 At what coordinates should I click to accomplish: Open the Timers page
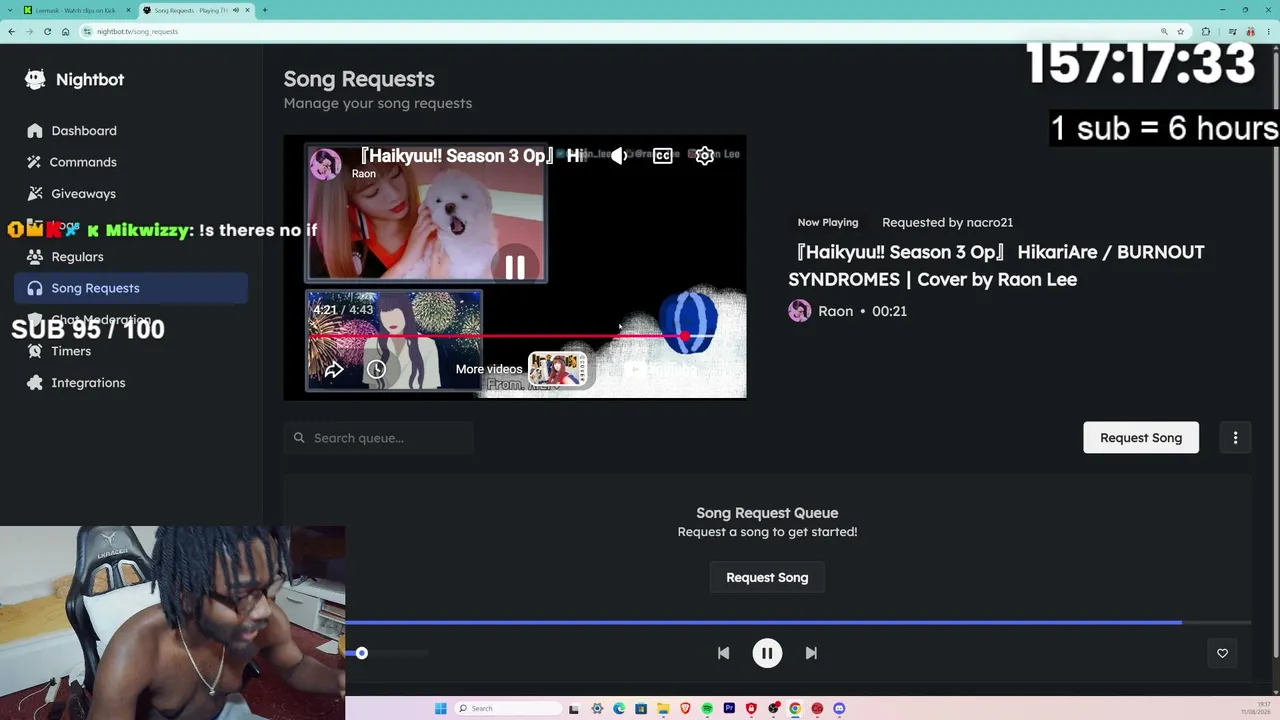(x=131, y=351)
